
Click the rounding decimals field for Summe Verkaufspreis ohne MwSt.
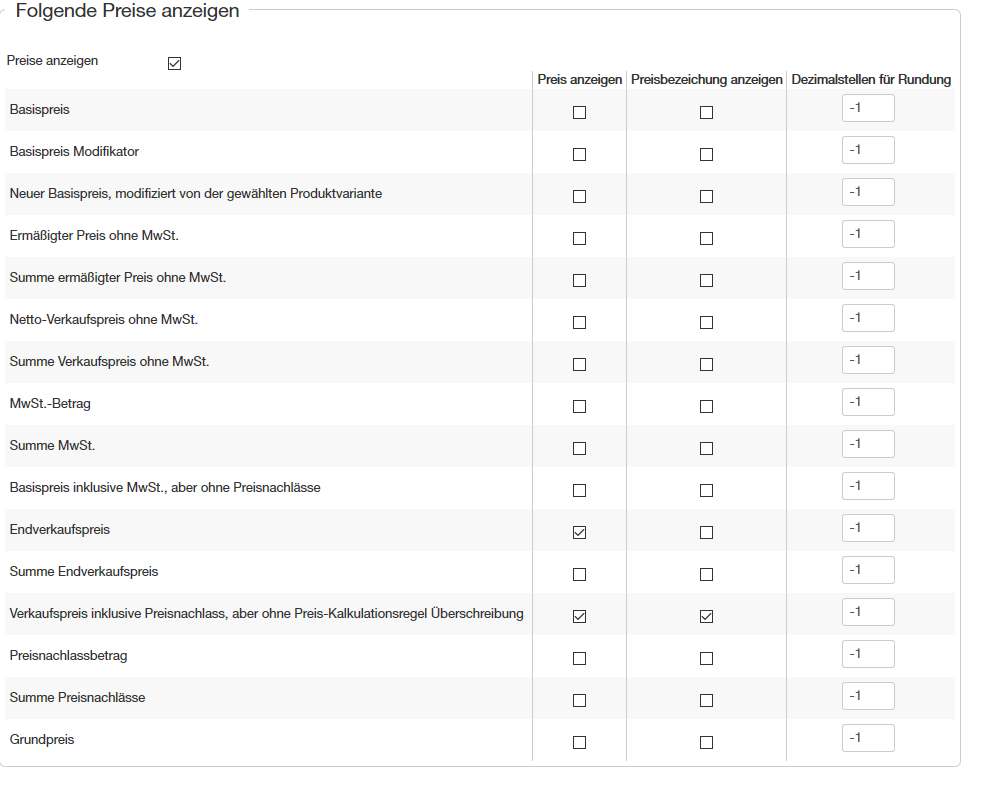pos(868,360)
